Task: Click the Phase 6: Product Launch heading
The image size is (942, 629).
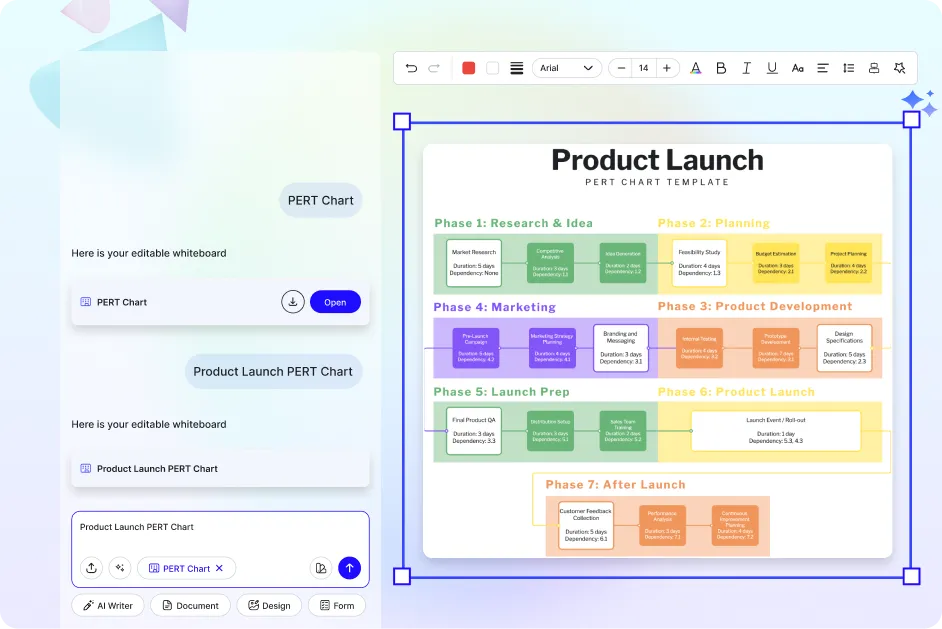Action: click(737, 392)
